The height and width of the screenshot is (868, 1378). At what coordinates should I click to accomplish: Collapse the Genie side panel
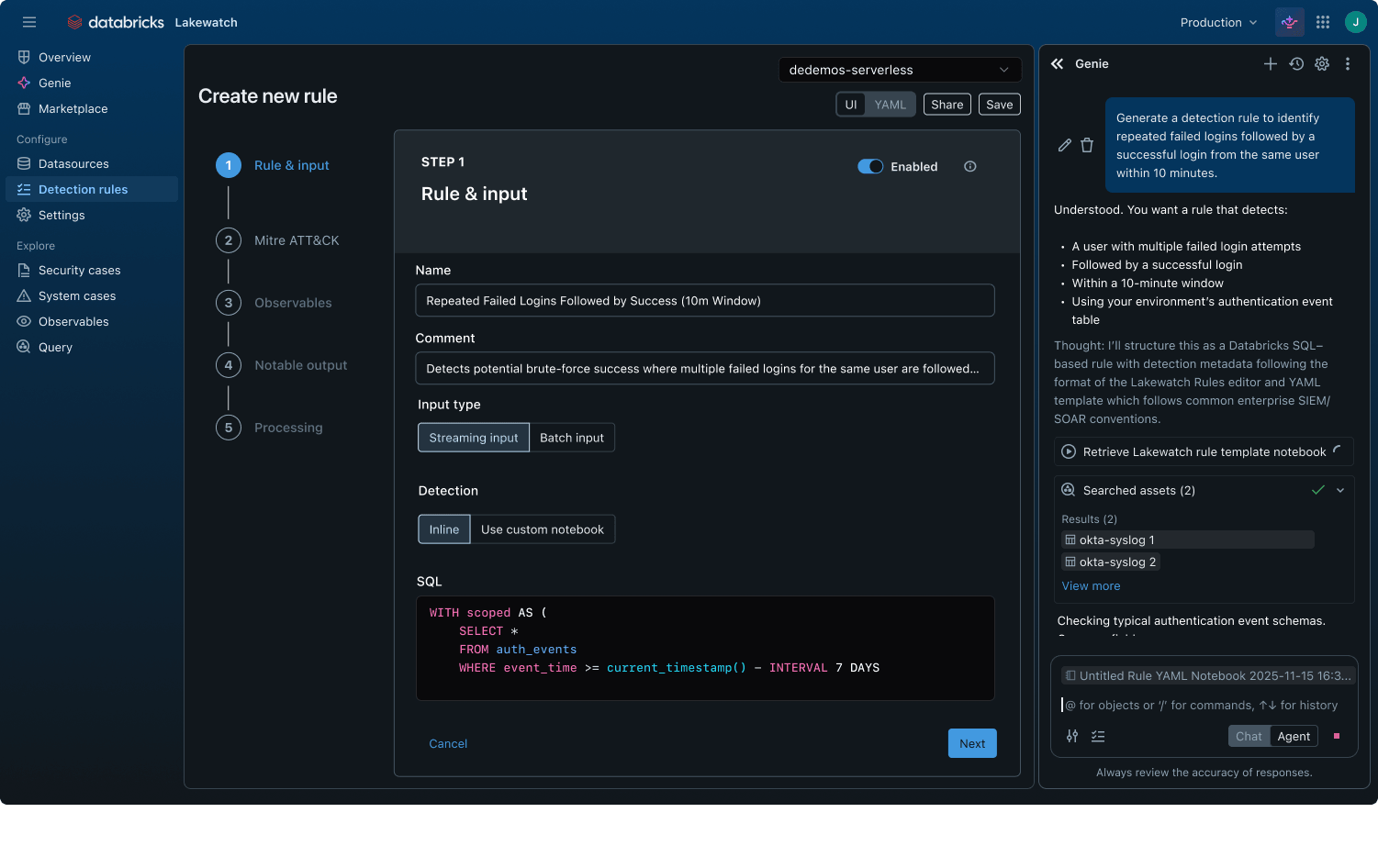[1057, 63]
